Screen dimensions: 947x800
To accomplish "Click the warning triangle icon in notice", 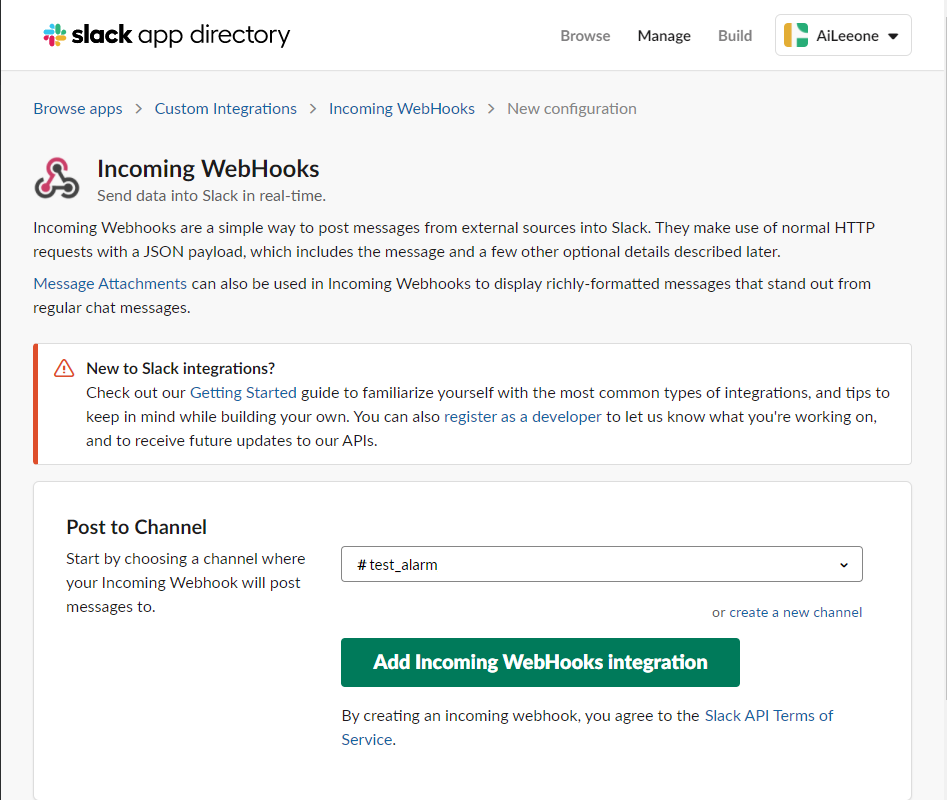I will [64, 368].
